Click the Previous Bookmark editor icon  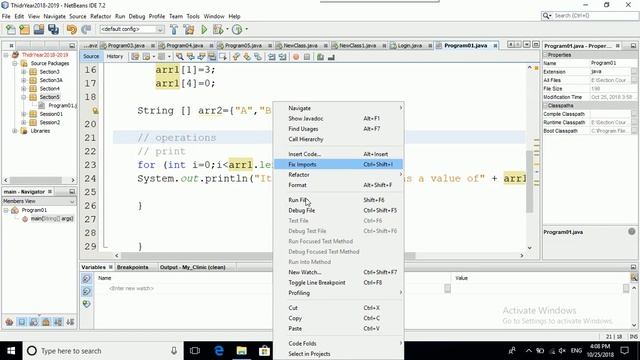tap(236, 57)
